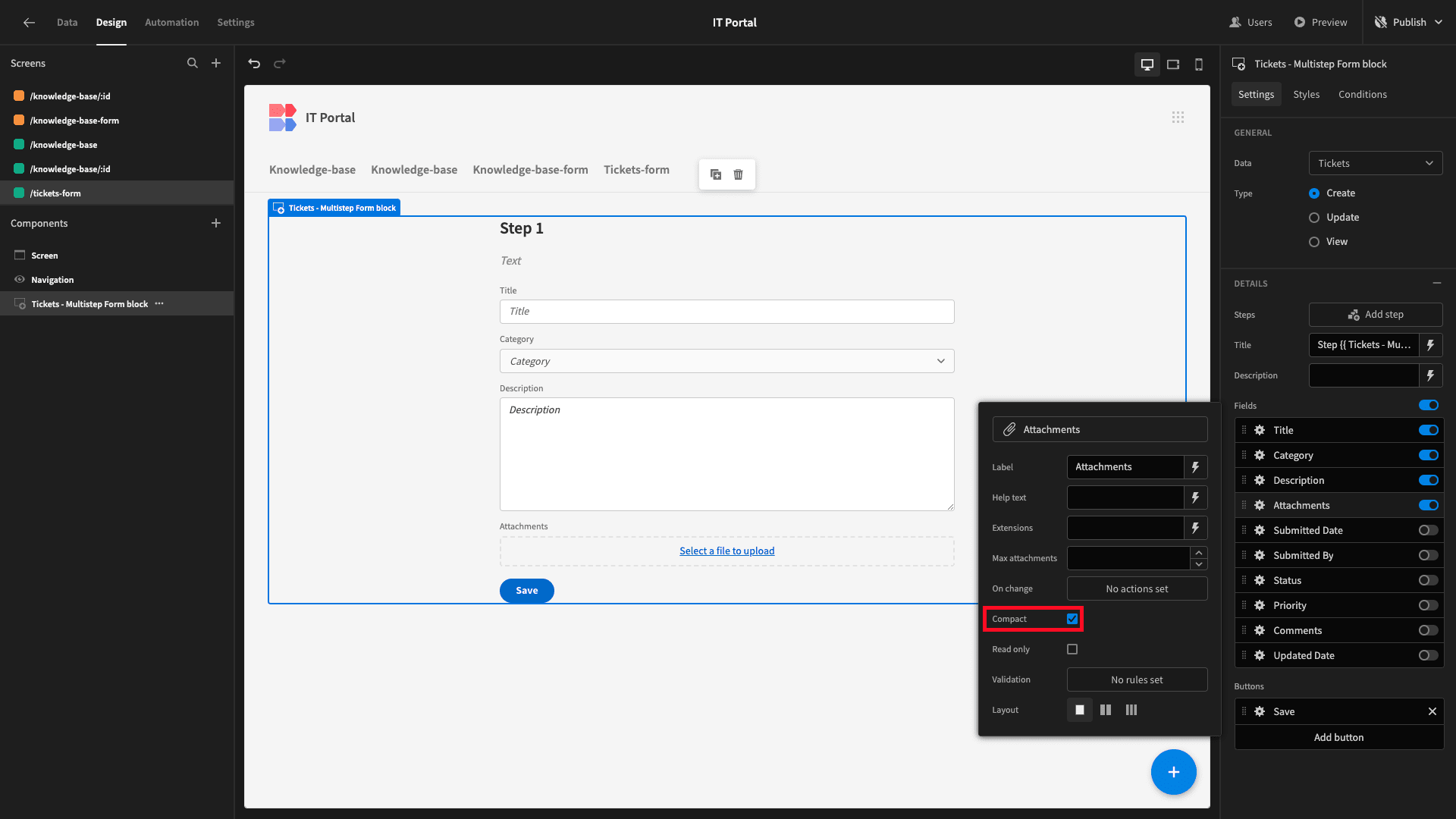Click the search screens magnifier icon
Screen dimensions: 1456x819
click(x=193, y=63)
